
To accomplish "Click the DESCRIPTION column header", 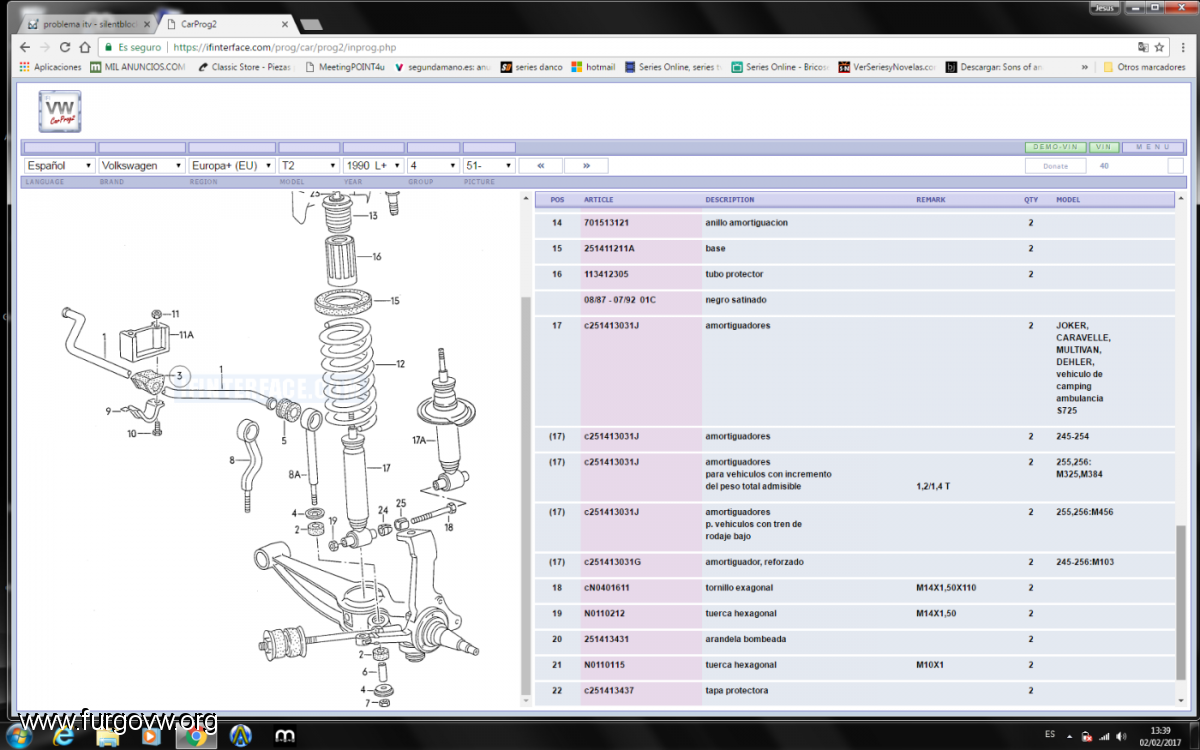I will click(x=730, y=200).
